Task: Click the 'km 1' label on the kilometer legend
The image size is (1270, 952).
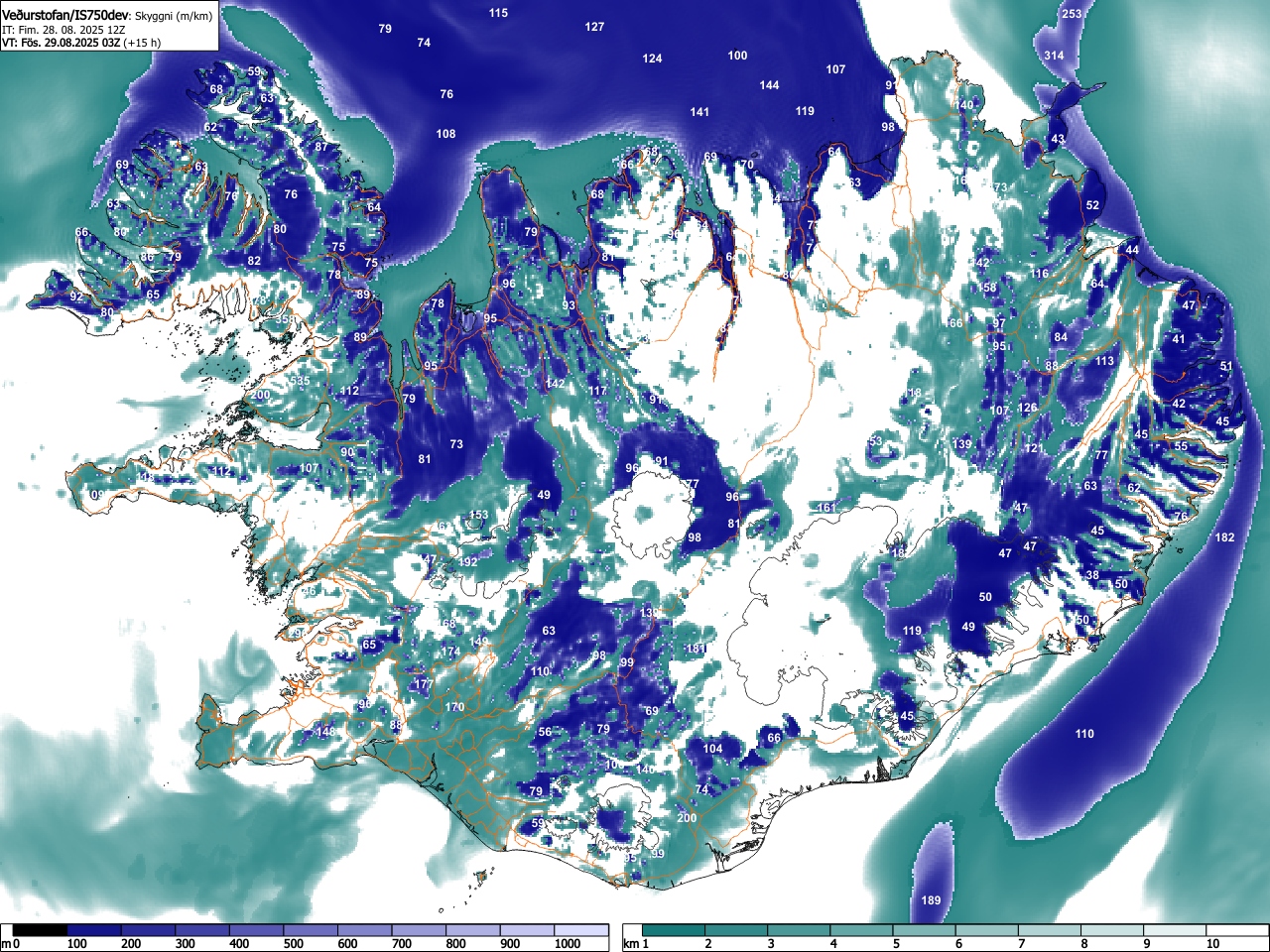Action: coord(636,944)
